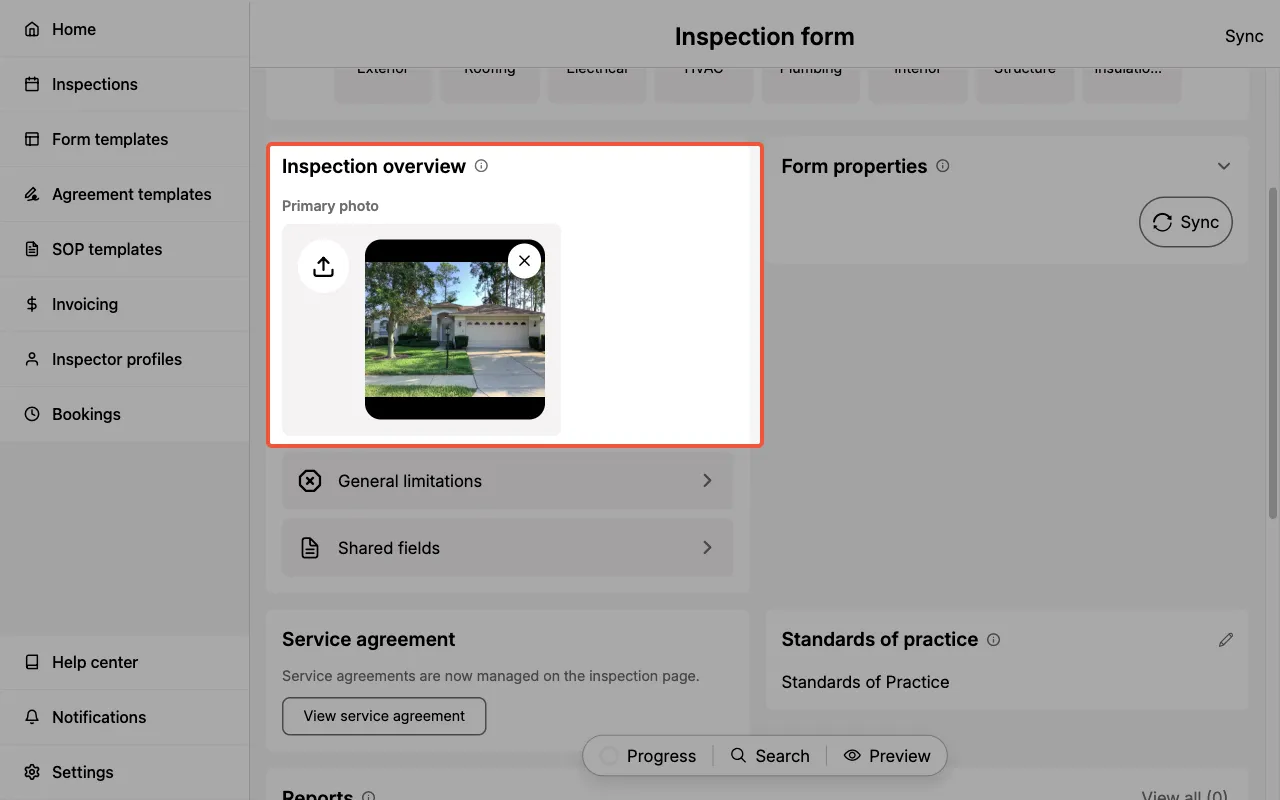Edit Standards of practice with the pencil
This screenshot has width=1280, height=800.
1226,640
